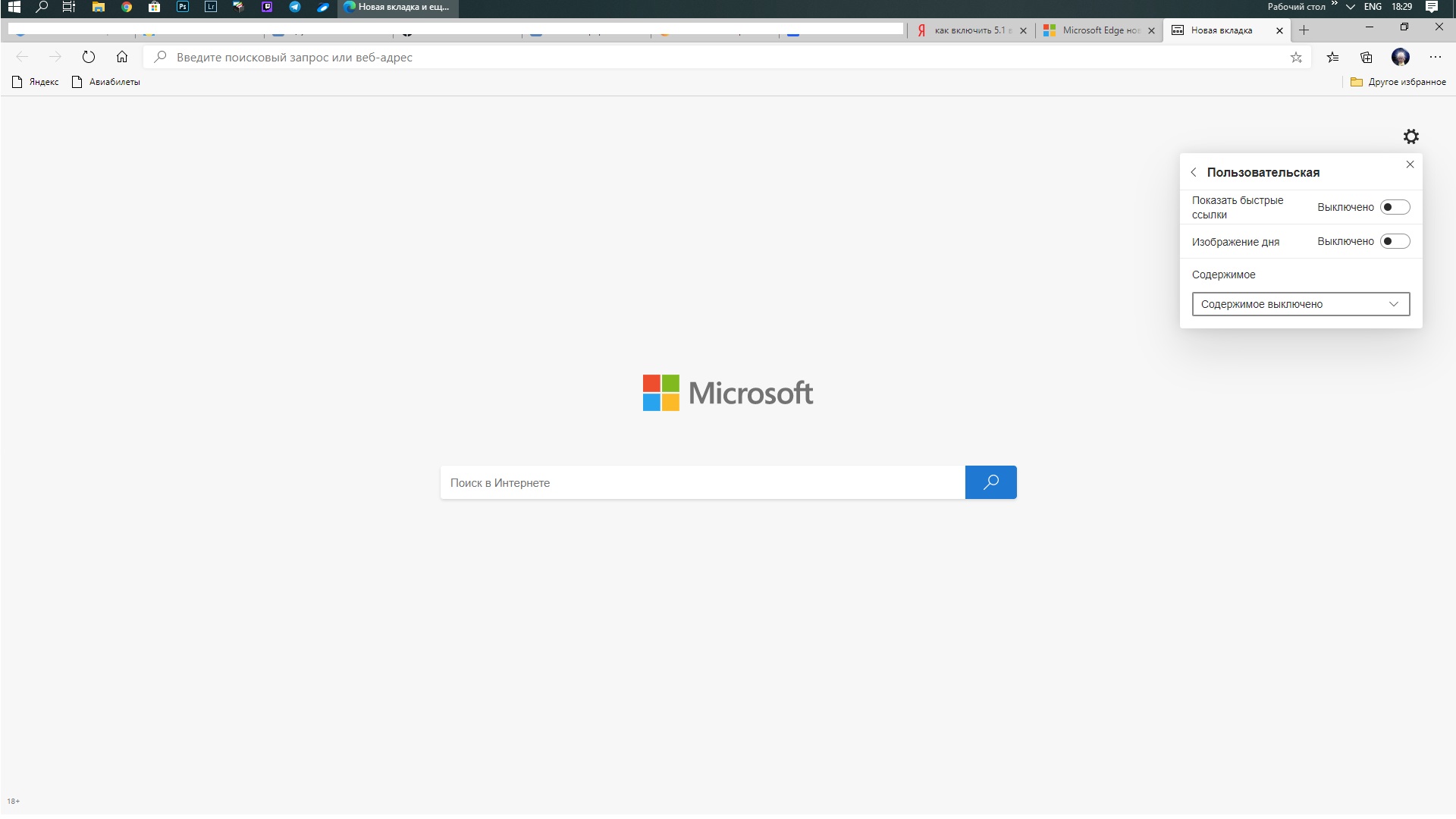Open Авиабилеты bookmark
The width and height of the screenshot is (1456, 819).
point(106,82)
